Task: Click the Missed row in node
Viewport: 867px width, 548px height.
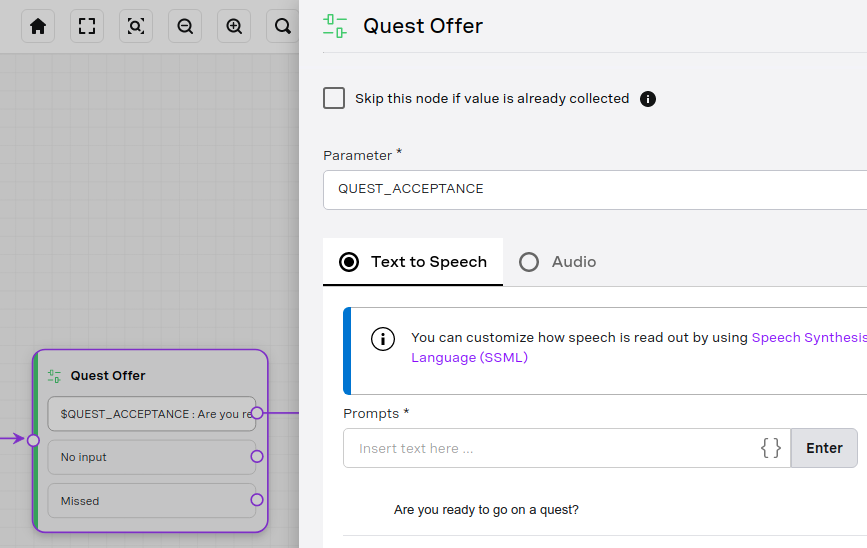Action: [152, 500]
